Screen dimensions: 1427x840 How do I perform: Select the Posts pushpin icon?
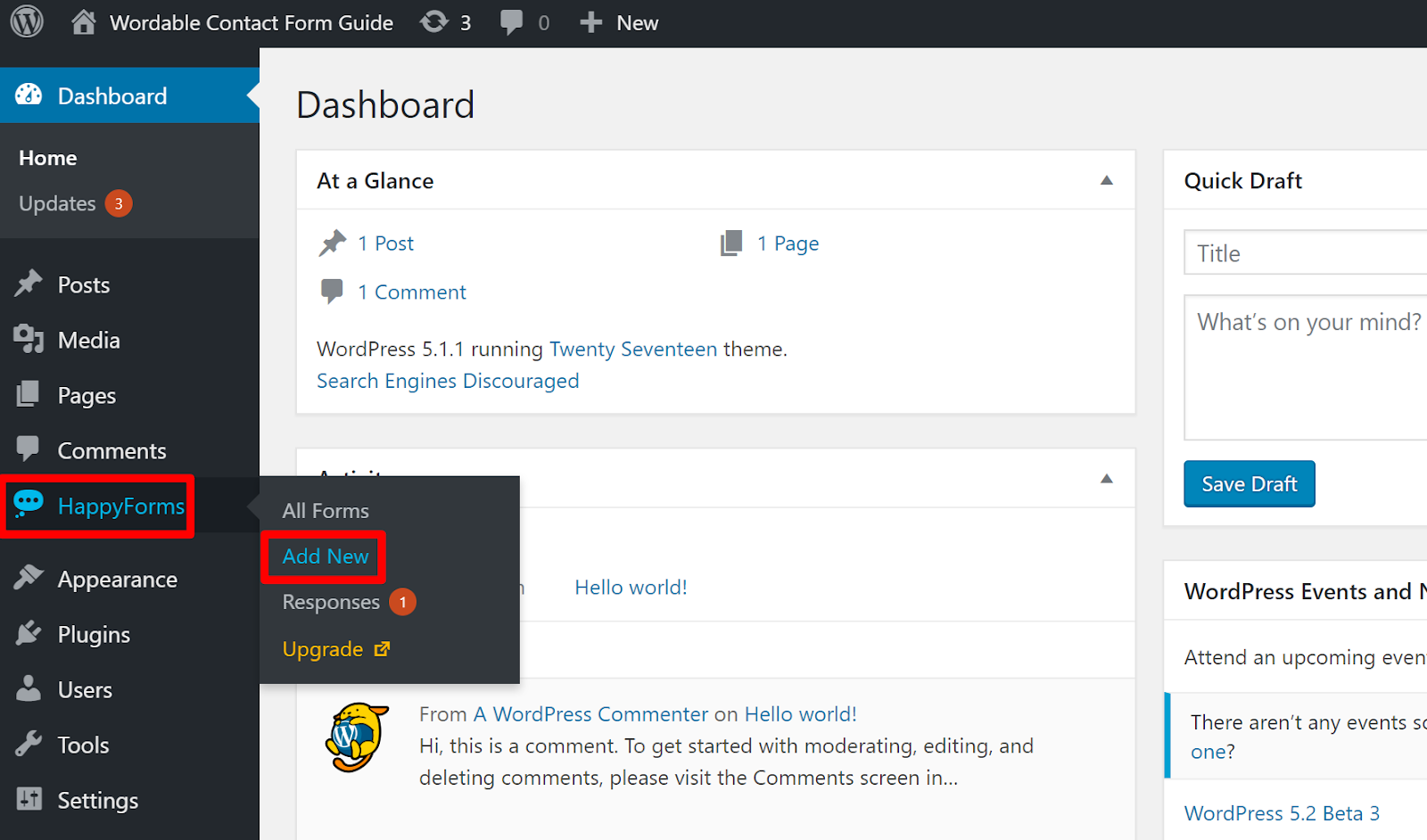(x=29, y=284)
